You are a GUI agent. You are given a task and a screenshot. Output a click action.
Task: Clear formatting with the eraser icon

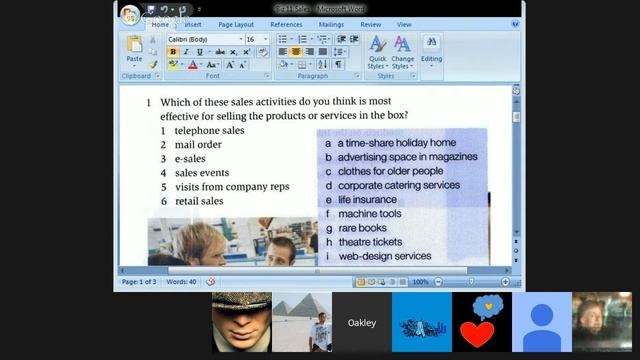click(x=263, y=52)
